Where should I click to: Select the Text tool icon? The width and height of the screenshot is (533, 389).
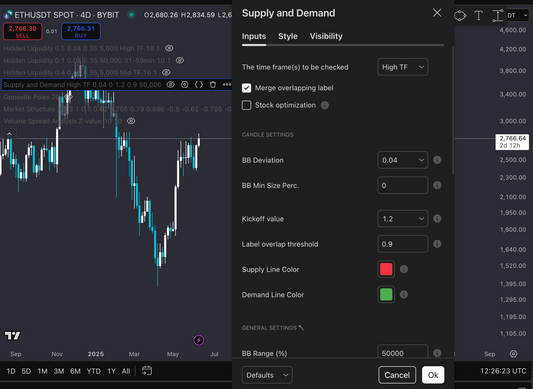[x=479, y=15]
